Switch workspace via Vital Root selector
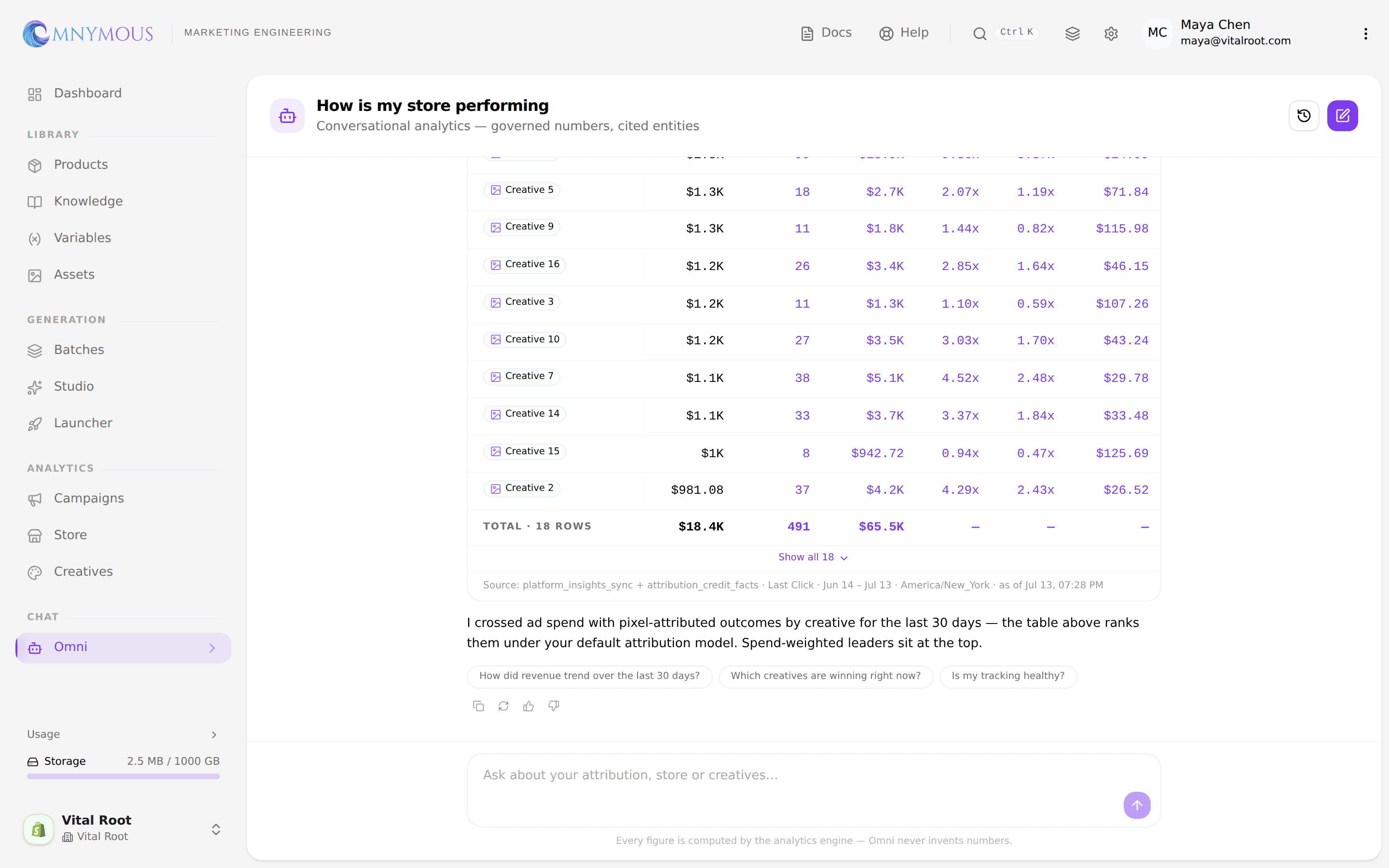The image size is (1389, 868). [x=123, y=828]
